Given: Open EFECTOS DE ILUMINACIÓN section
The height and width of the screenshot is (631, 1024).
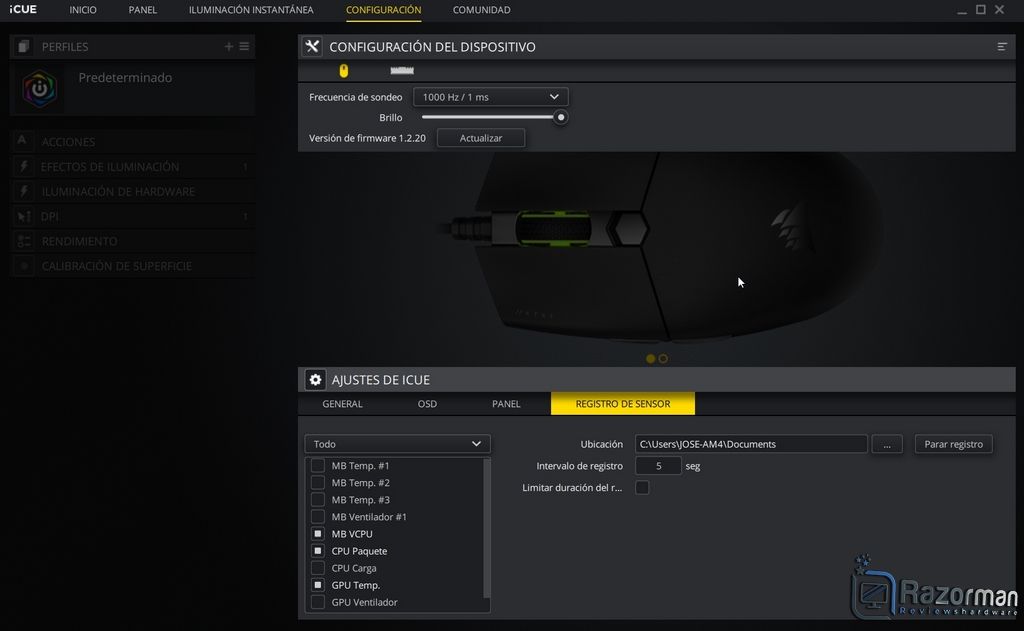Looking at the screenshot, I should 132,166.
